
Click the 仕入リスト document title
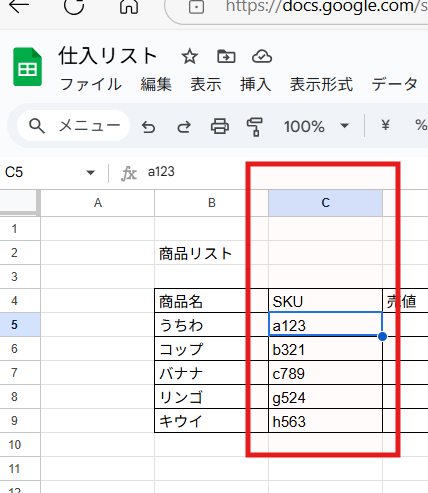coord(108,56)
